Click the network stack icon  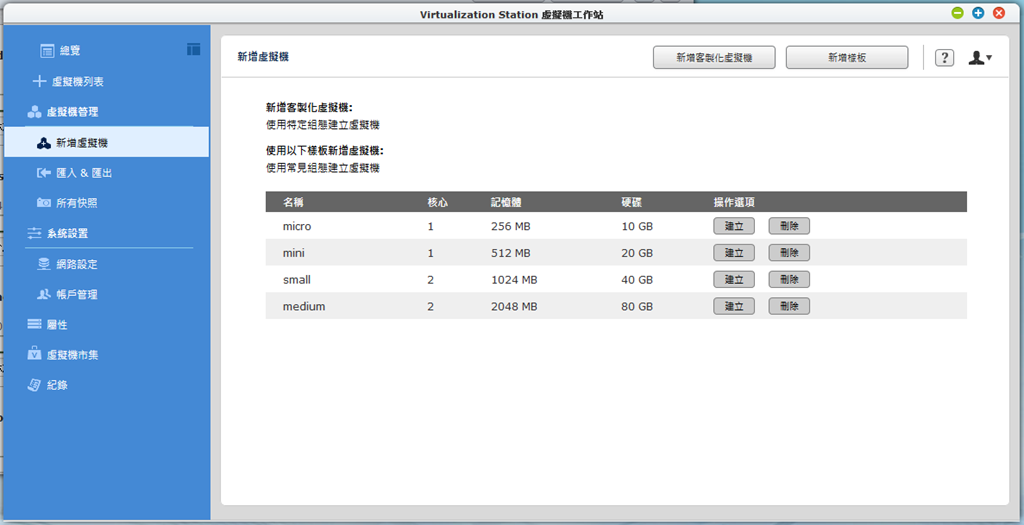pyautogui.click(x=44, y=264)
